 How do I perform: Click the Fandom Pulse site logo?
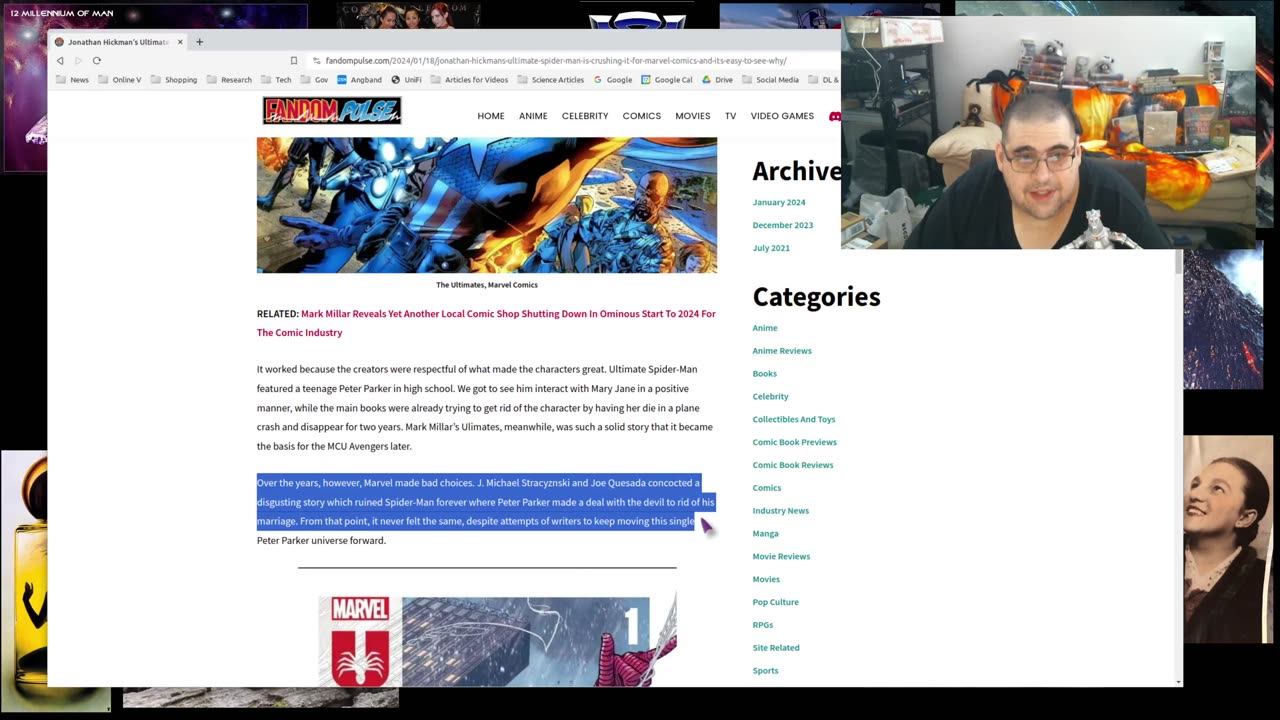pos(332,111)
